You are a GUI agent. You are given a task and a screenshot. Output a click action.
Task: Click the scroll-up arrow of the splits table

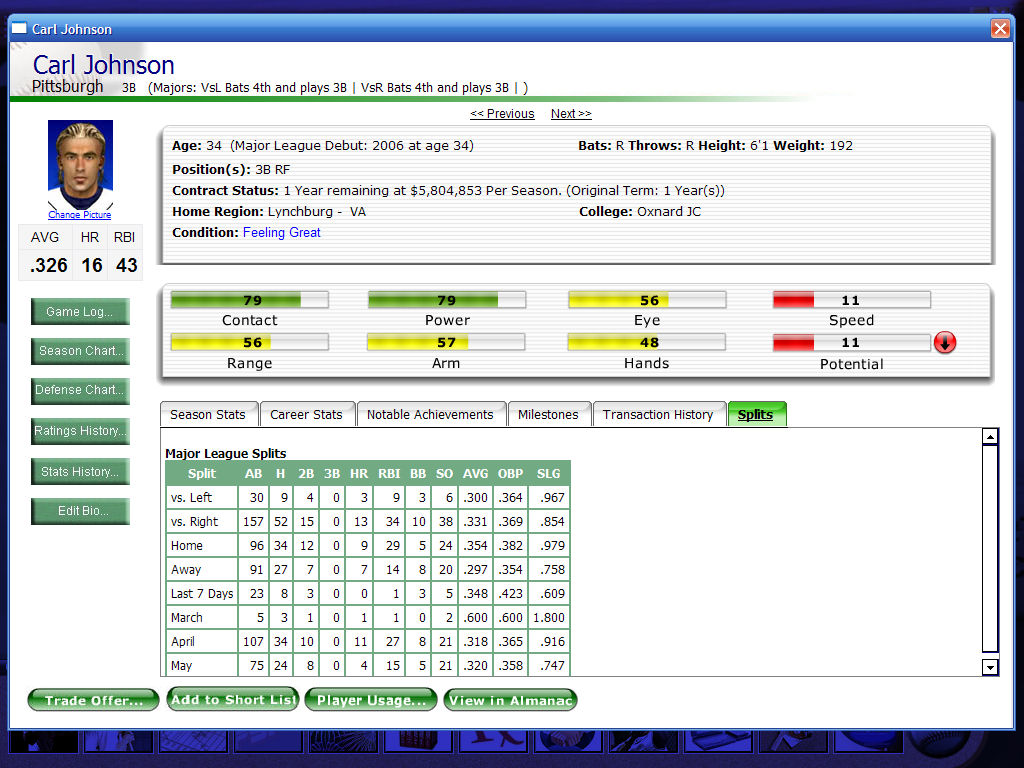tap(990, 437)
